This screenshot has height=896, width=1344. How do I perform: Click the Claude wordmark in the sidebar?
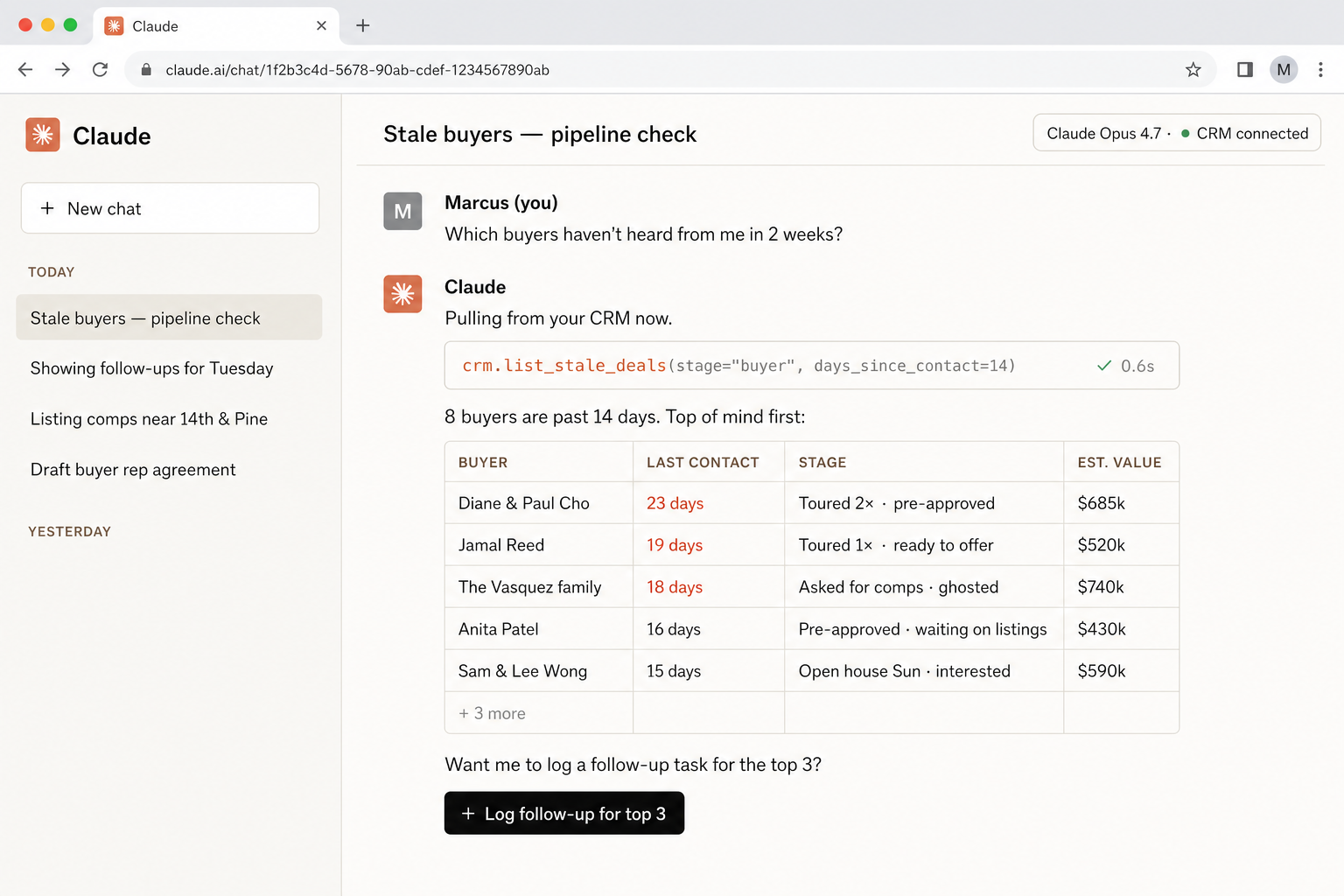click(x=111, y=136)
